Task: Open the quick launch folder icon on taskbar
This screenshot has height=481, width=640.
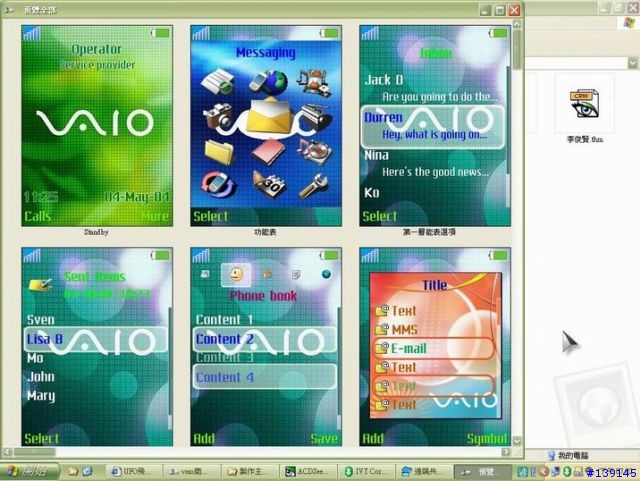Action: pyautogui.click(x=73, y=472)
